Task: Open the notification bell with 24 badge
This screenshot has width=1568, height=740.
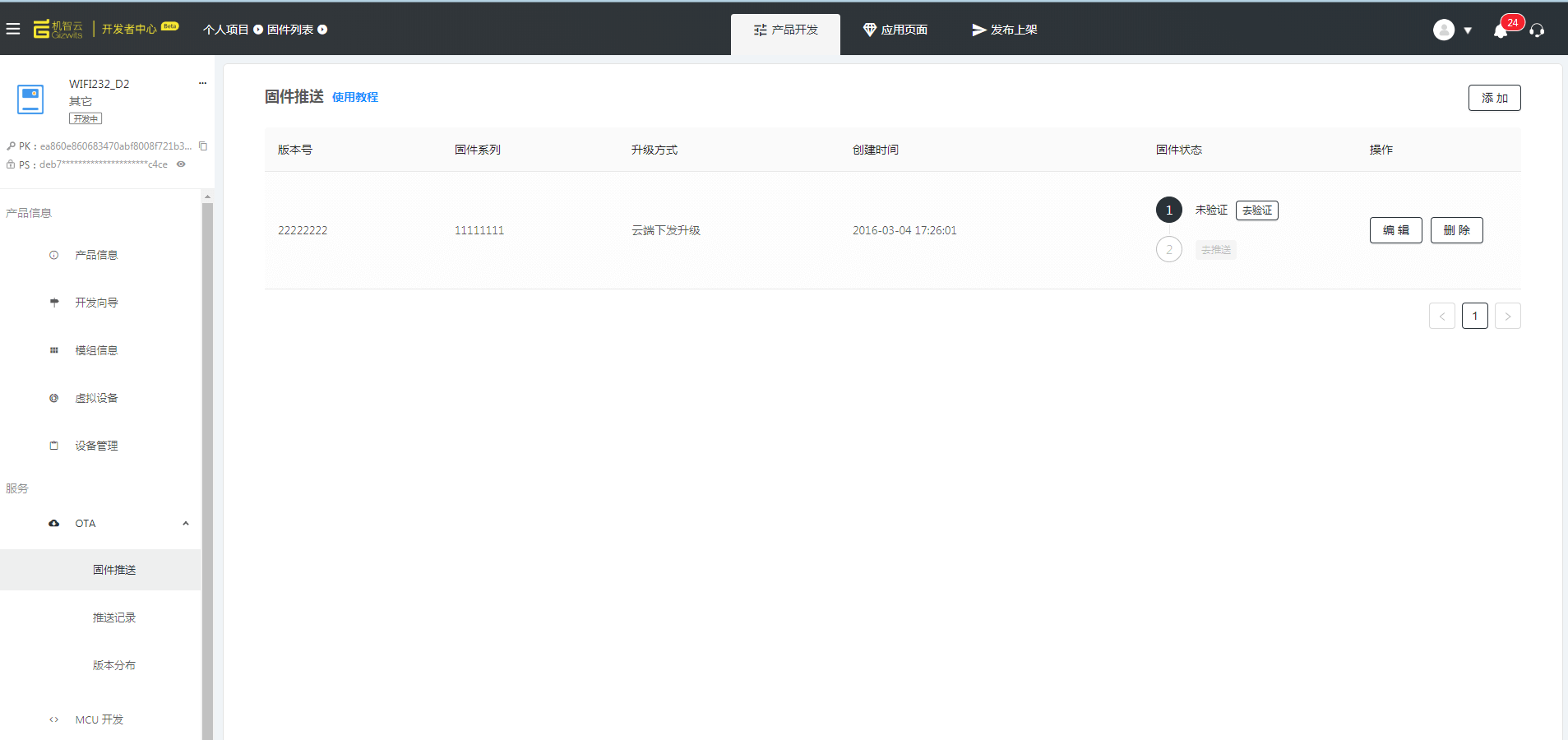Action: click(1501, 30)
